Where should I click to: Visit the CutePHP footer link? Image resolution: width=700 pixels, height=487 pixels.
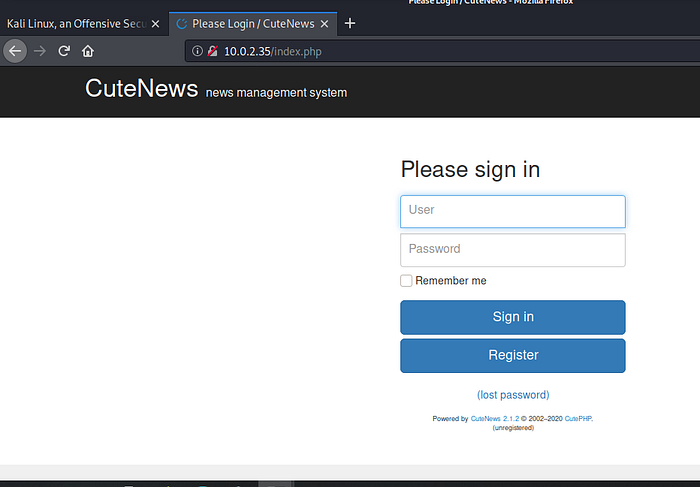578,419
